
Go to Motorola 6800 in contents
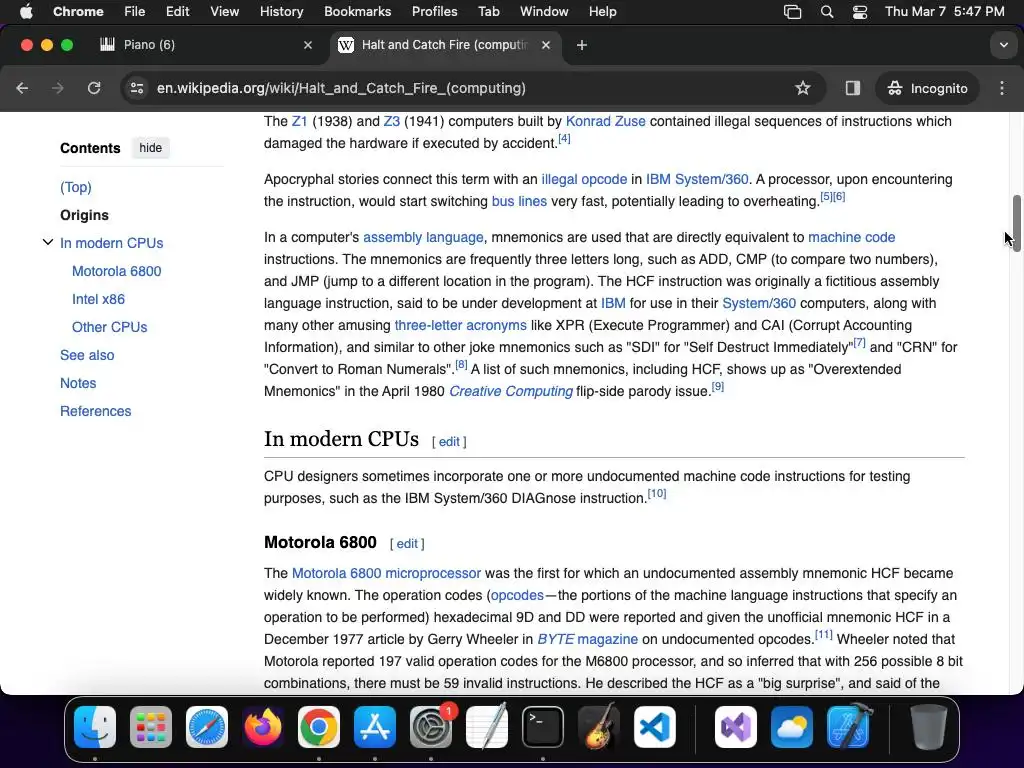[x=116, y=271]
